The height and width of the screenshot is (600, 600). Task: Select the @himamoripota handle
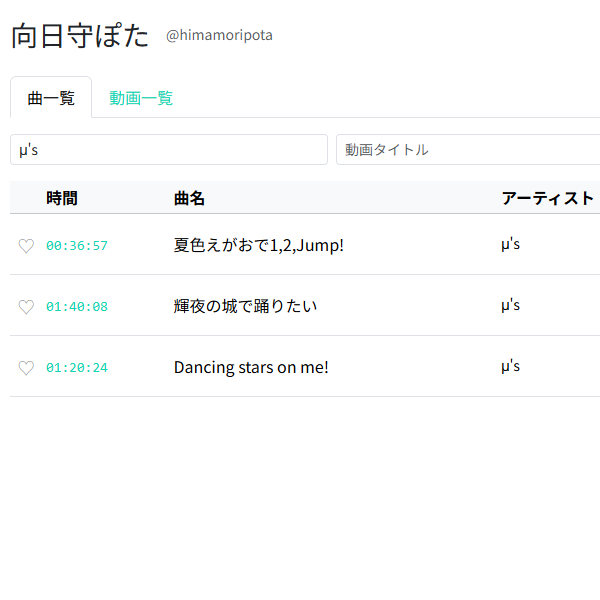219,35
